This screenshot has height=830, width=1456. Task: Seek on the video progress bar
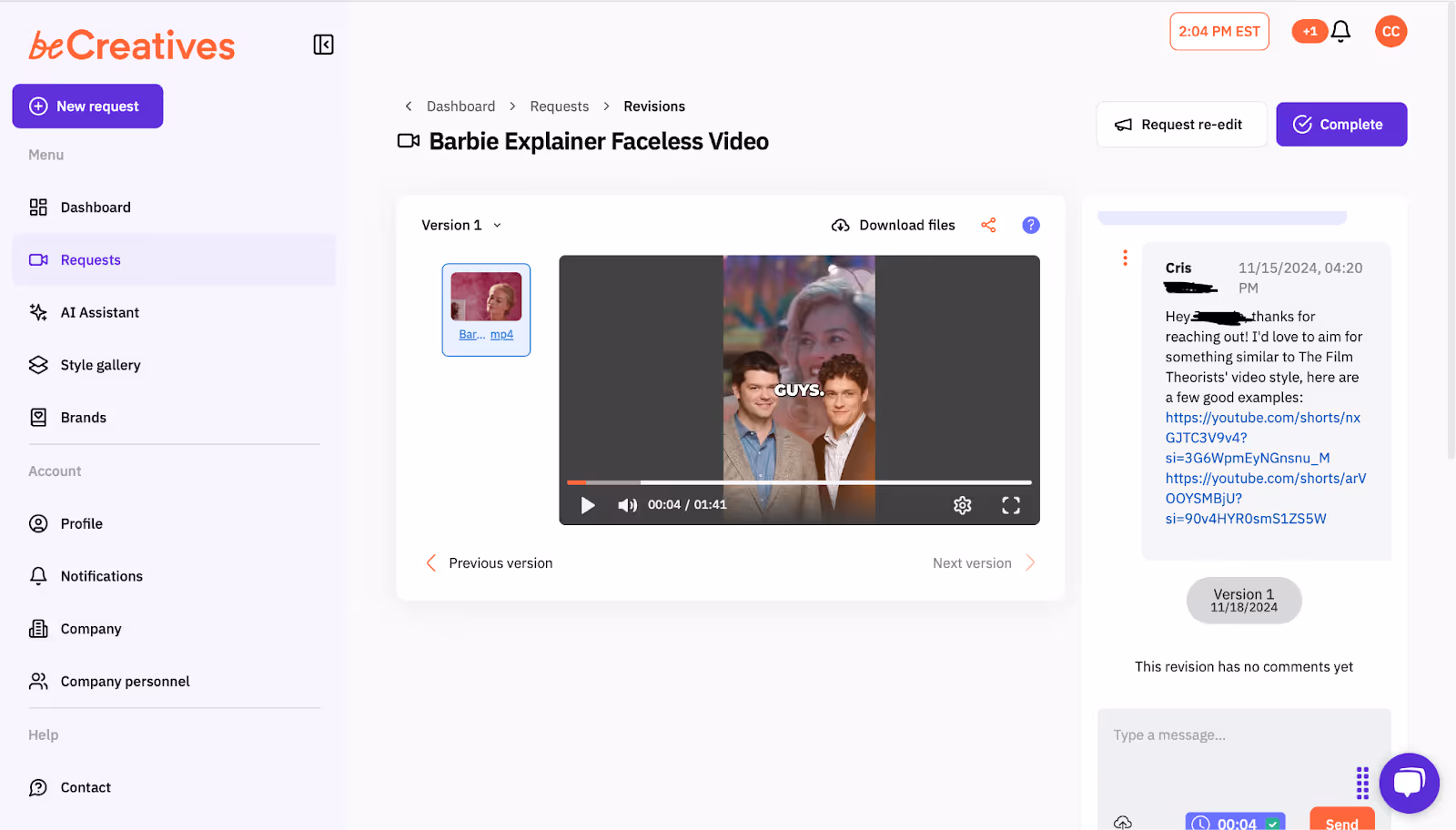click(799, 482)
